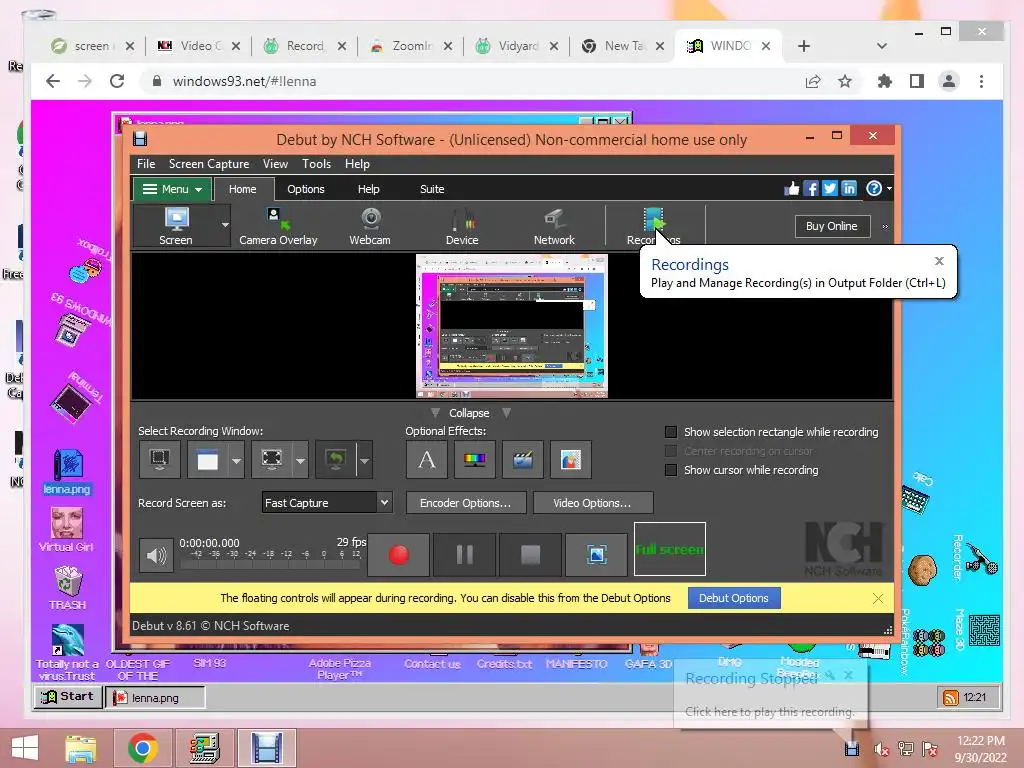Open color adjustments effect

tap(475, 460)
